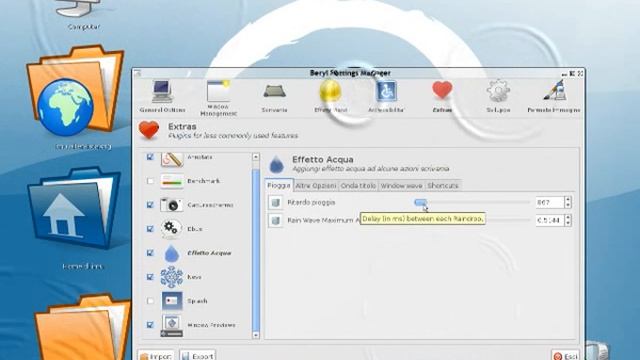The height and width of the screenshot is (360, 640).
Task: Uncheck the last plugin's checkbox below Splash
Action: (150, 325)
